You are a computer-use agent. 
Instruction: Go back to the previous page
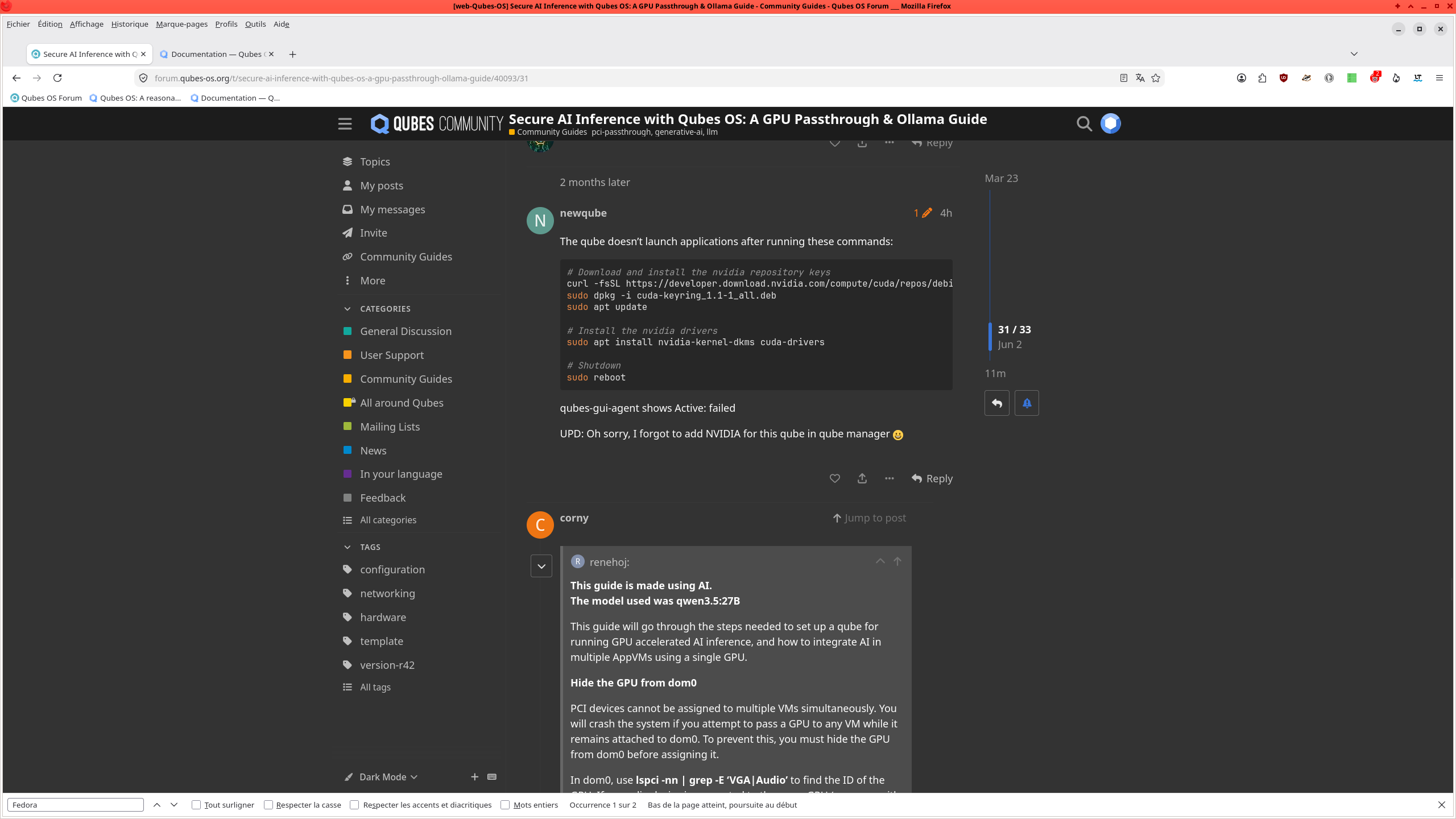(x=16, y=78)
